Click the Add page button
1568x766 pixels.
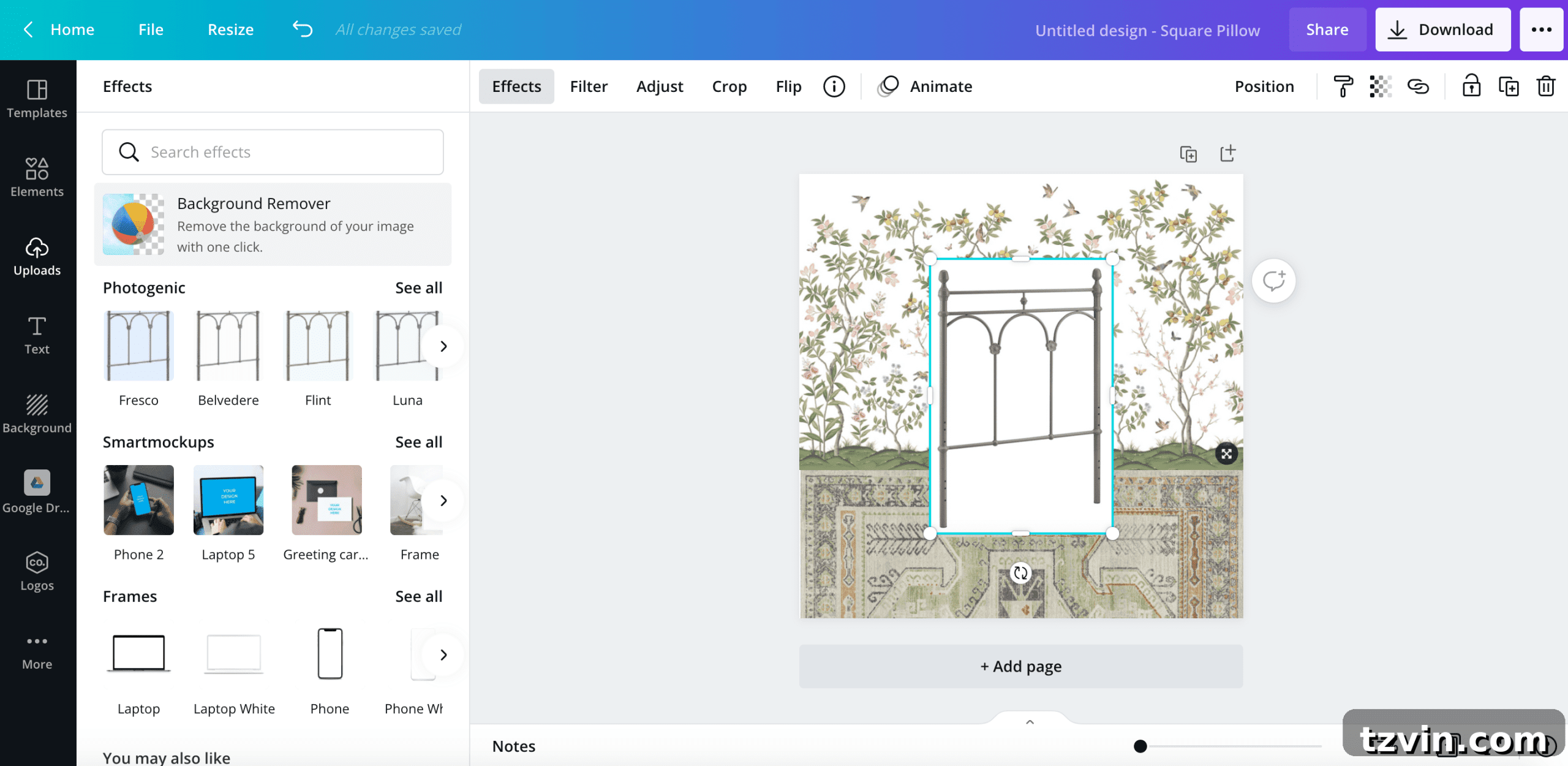click(1021, 666)
